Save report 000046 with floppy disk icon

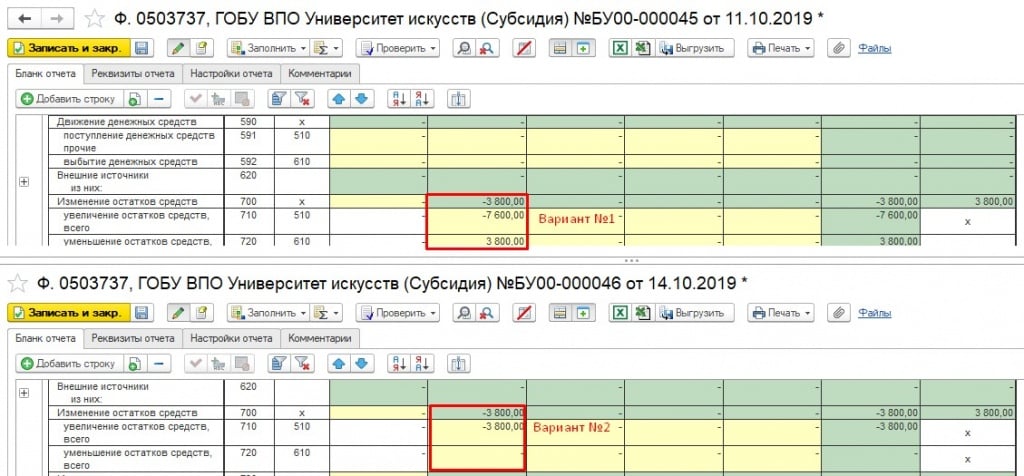click(142, 313)
